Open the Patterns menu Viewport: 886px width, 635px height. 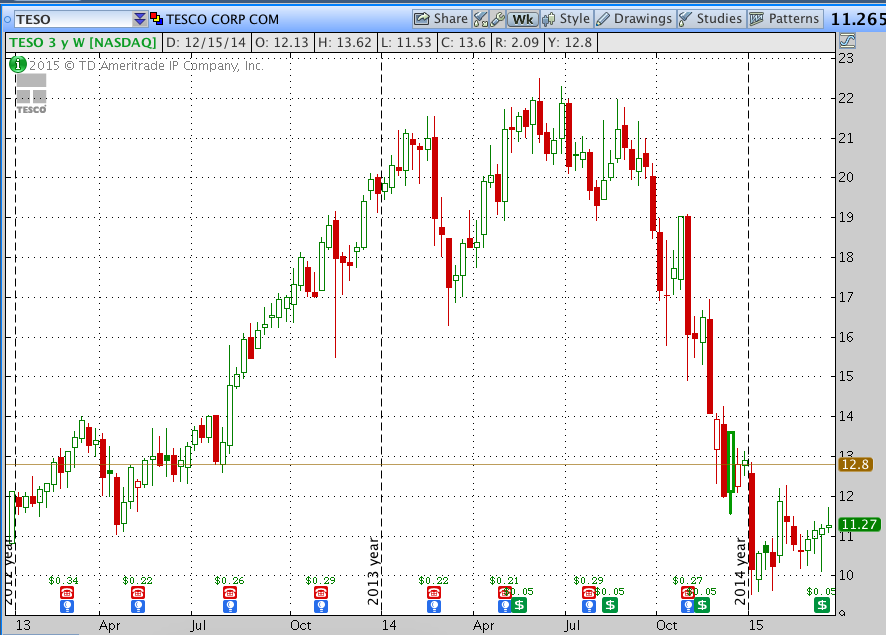(x=784, y=19)
